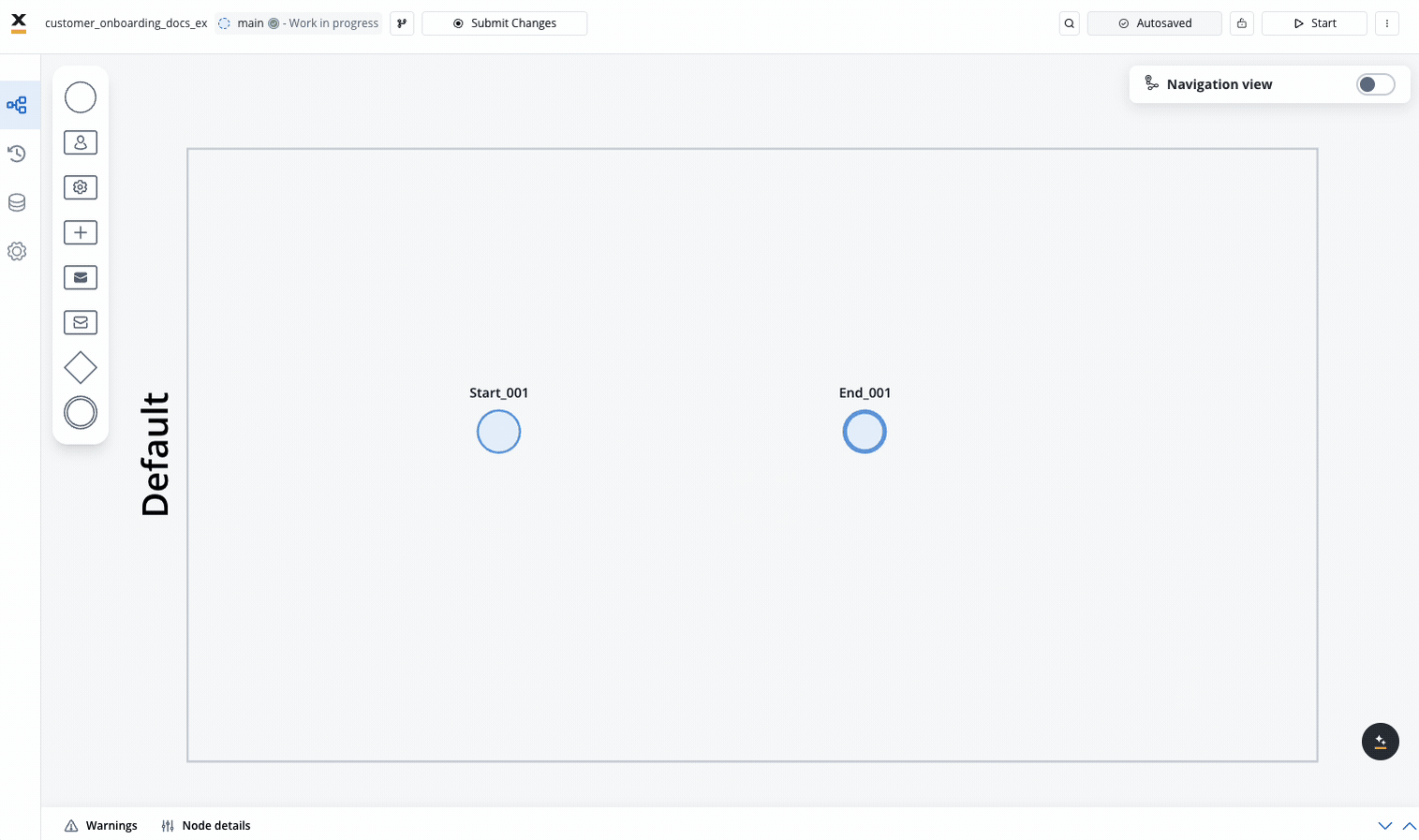Add a user task node from palette

[x=81, y=142]
